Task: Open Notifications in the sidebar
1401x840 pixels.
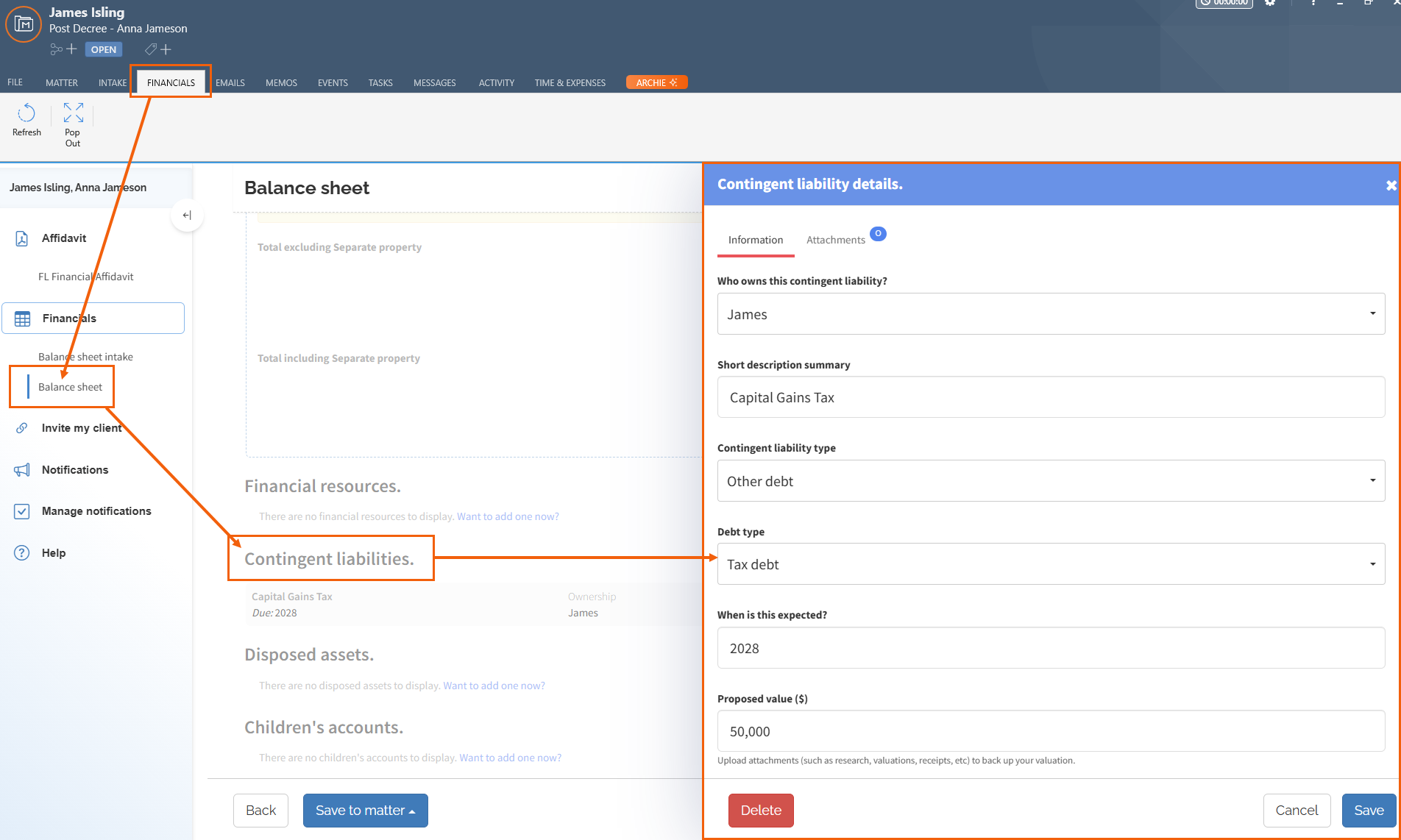Action: 75,470
